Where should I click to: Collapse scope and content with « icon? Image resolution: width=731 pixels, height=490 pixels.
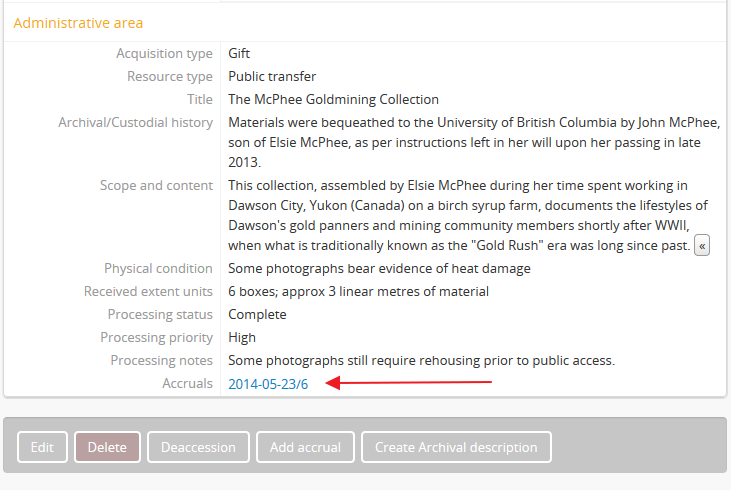pos(702,246)
